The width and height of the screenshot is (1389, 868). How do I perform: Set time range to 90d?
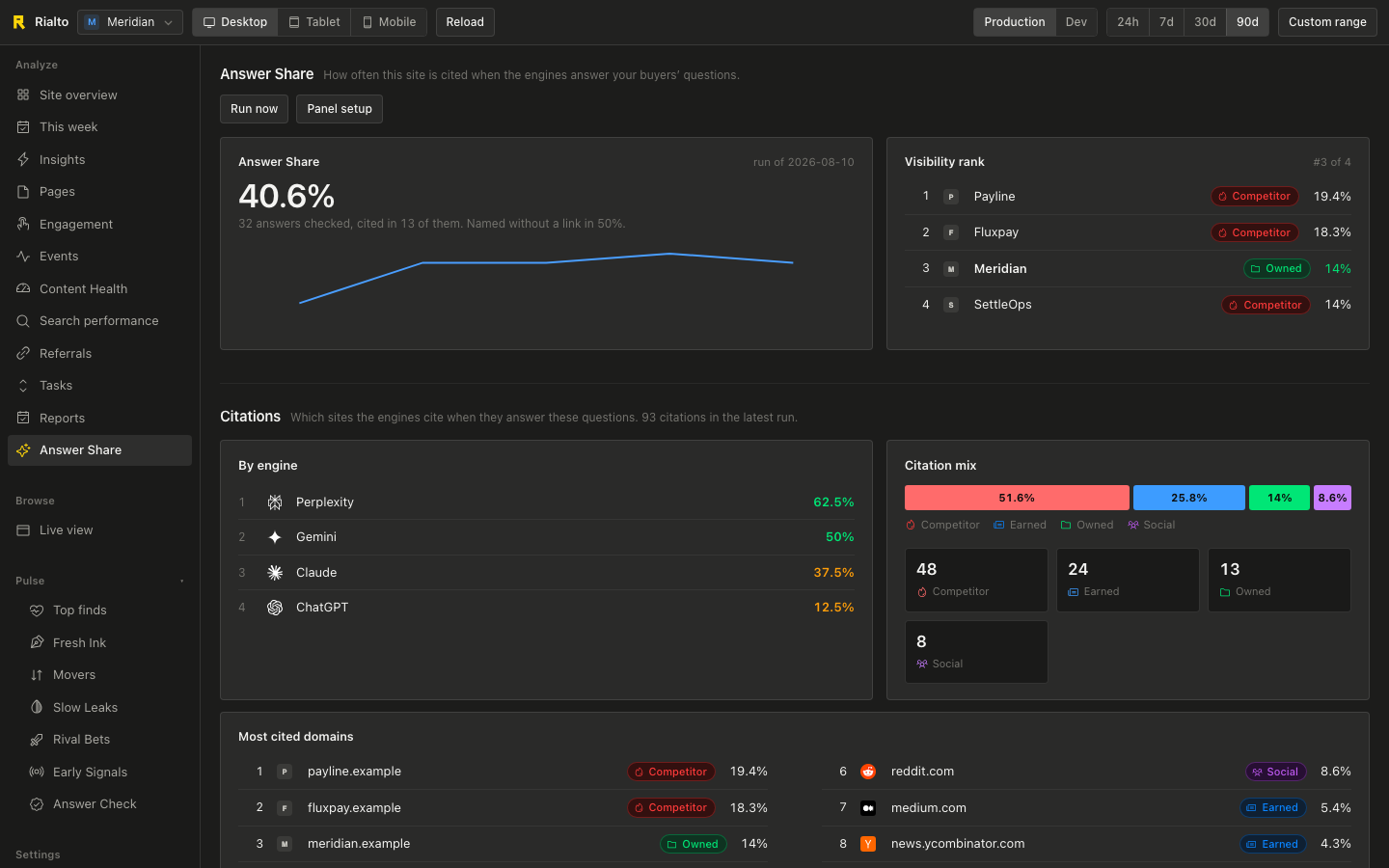[1247, 22]
